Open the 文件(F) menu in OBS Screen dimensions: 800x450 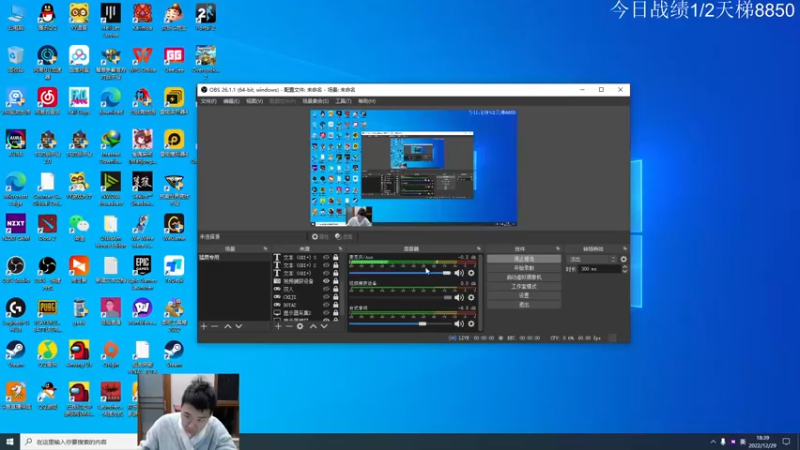tap(208, 101)
